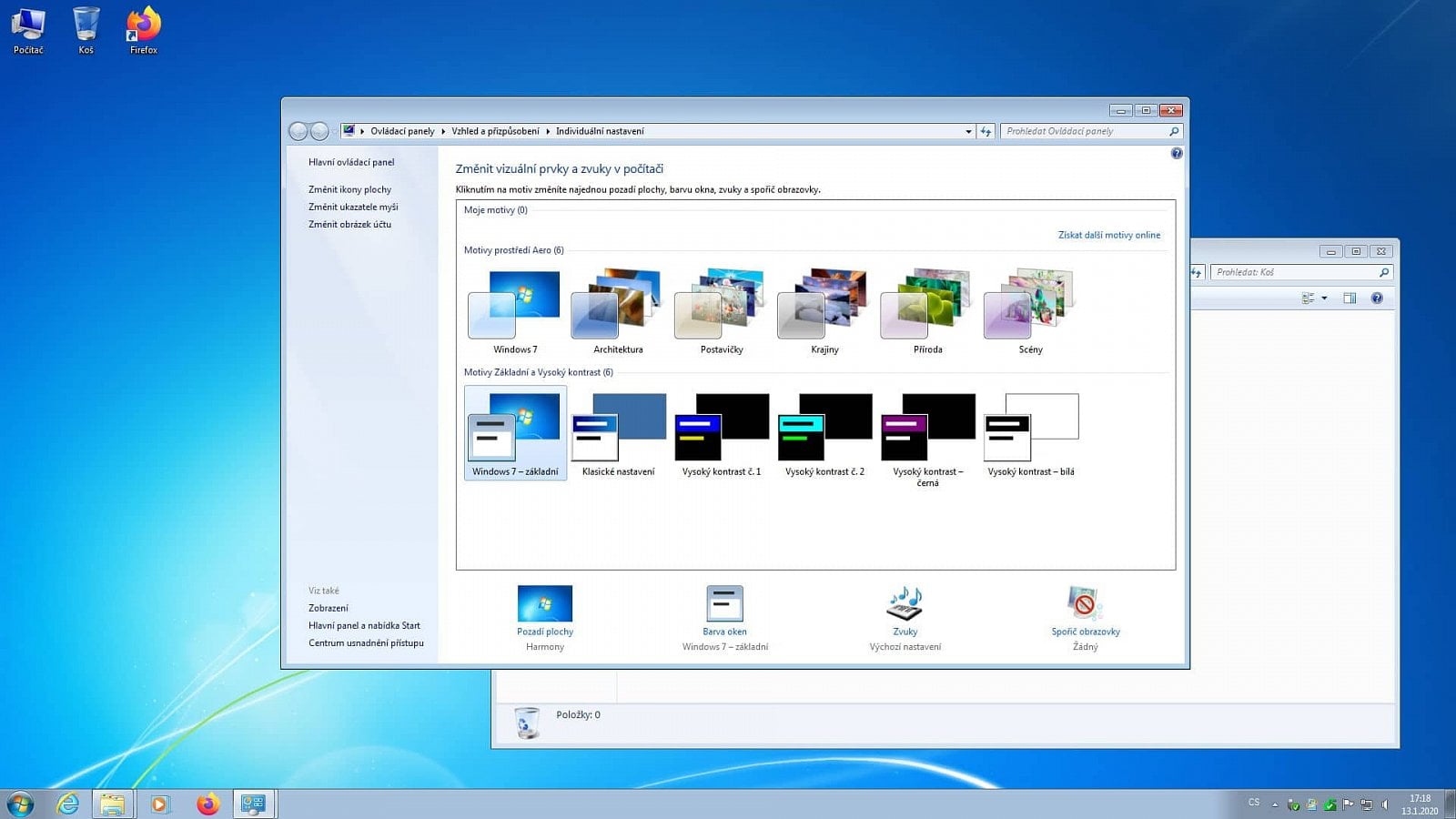Click Získat další motivy online link
The height and width of the screenshot is (819, 1456).
1108,235
